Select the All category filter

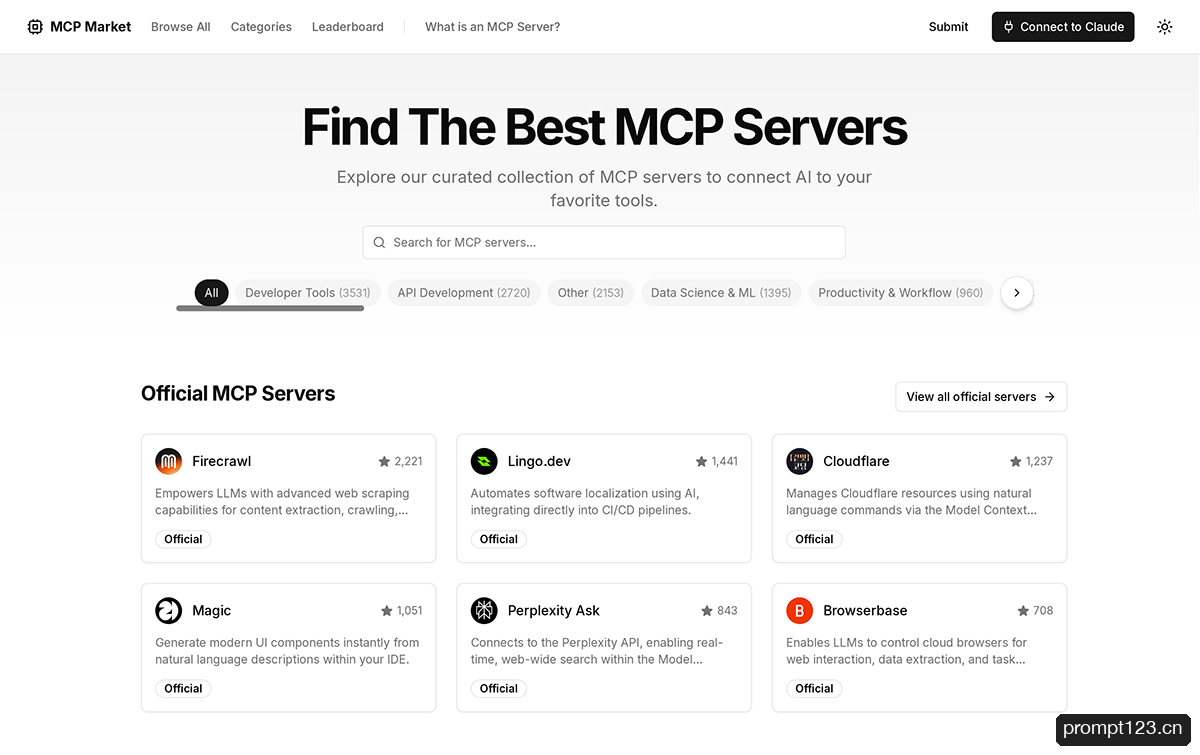[x=211, y=293]
